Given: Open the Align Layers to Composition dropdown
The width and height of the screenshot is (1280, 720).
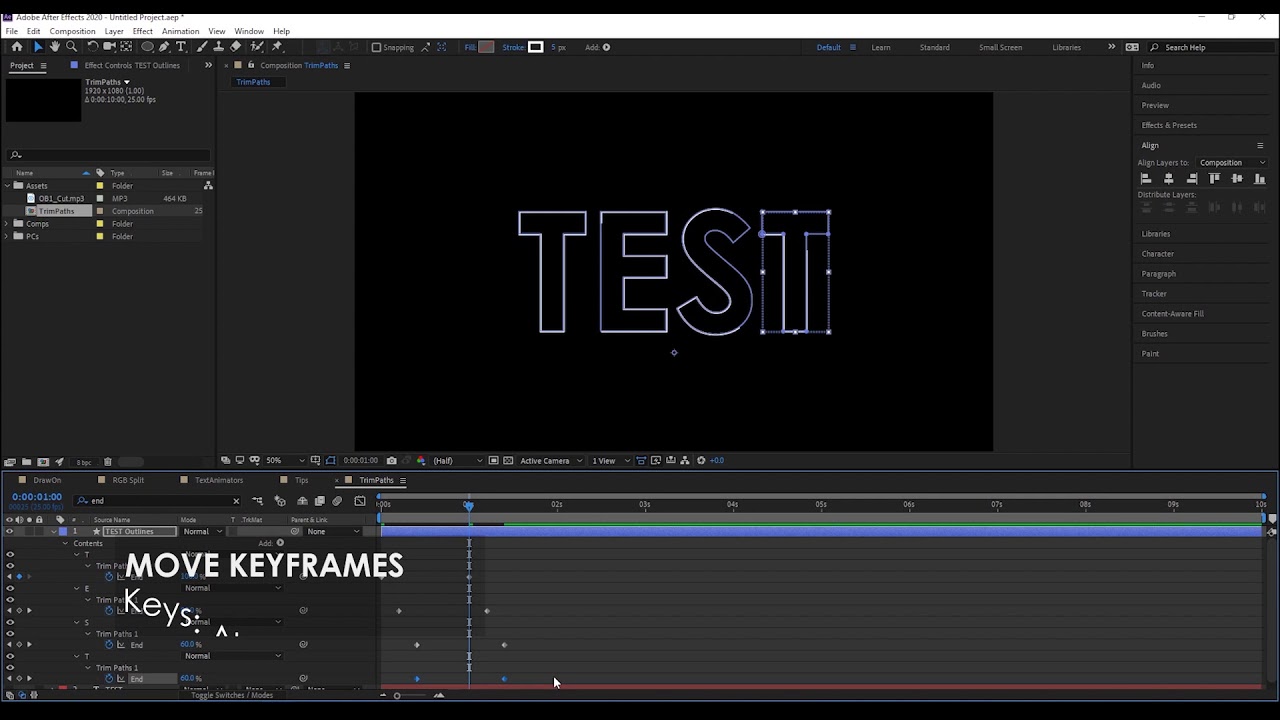Looking at the screenshot, I should point(1232,163).
